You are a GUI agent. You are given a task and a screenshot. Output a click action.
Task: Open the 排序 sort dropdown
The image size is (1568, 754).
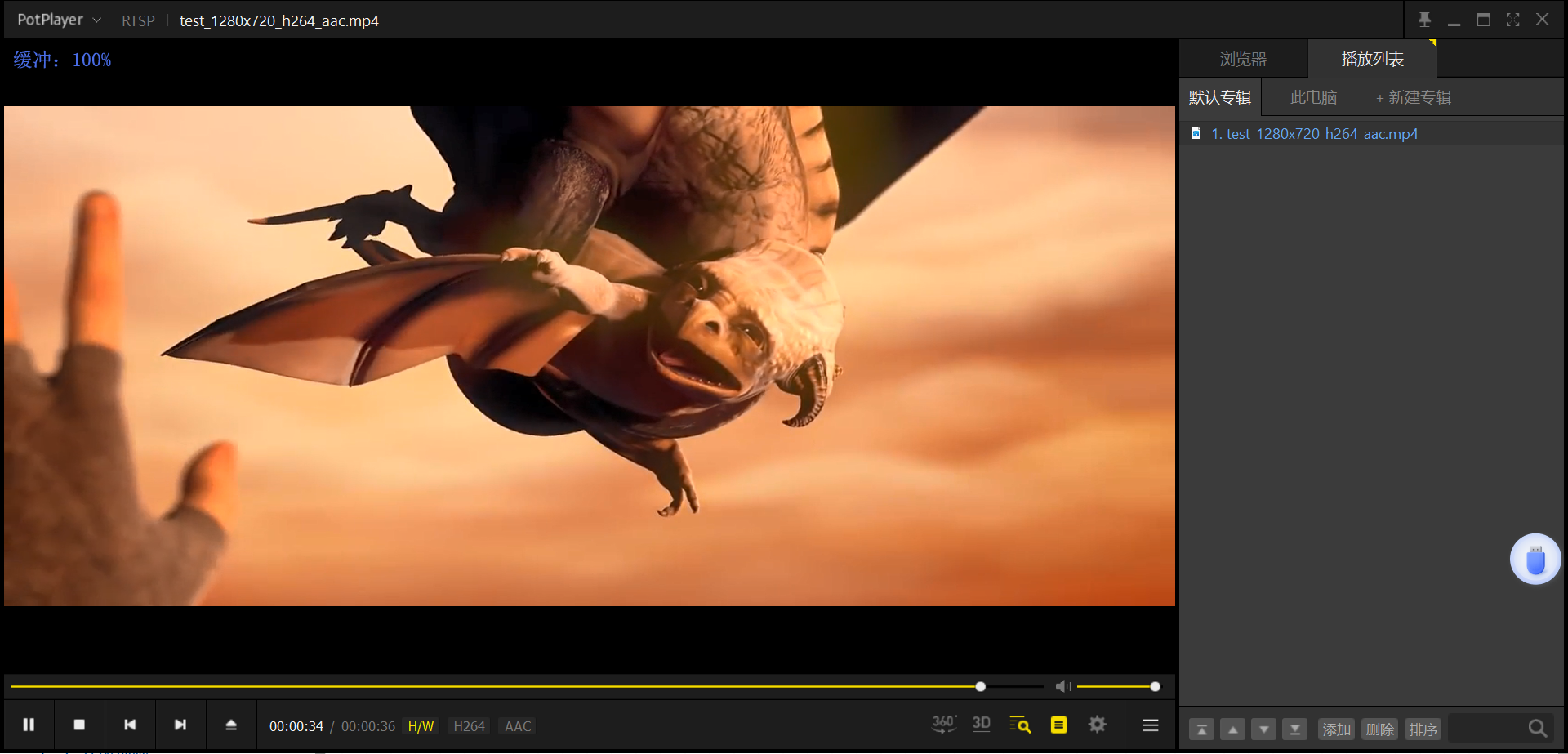tap(1423, 729)
